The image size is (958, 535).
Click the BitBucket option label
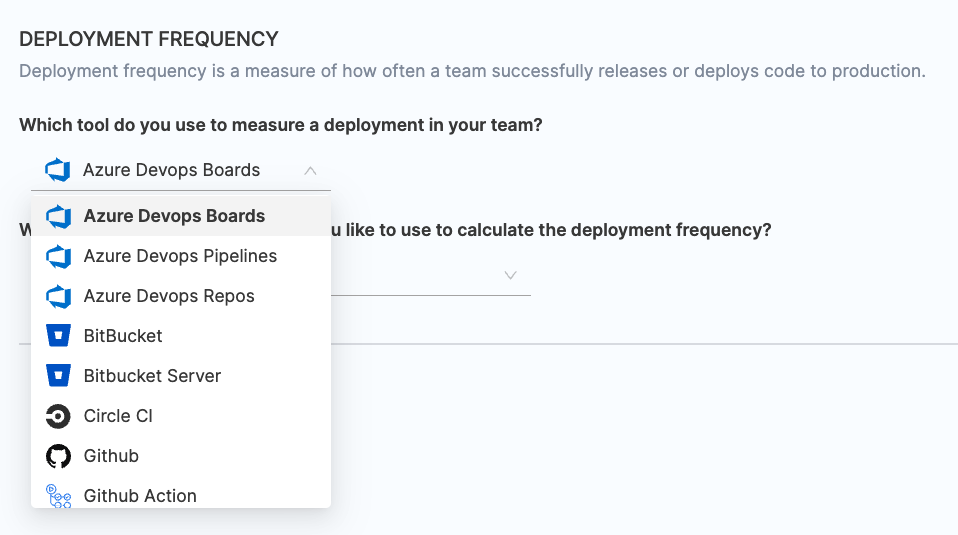pyautogui.click(x=123, y=336)
